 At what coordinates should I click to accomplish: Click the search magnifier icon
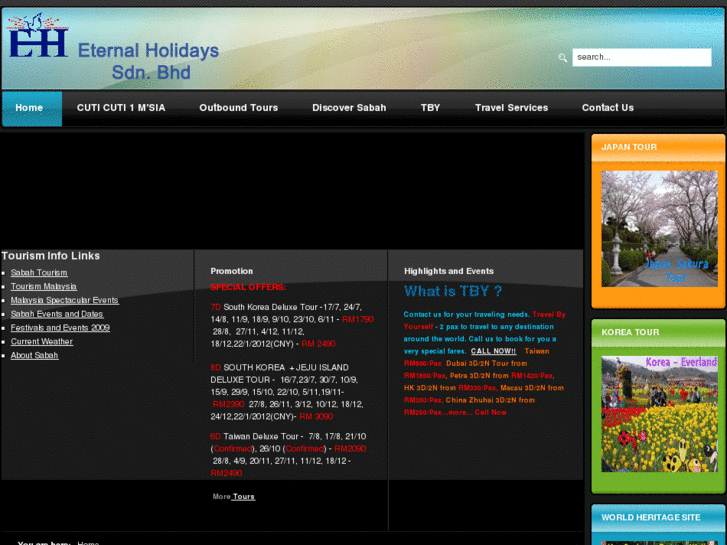562,58
